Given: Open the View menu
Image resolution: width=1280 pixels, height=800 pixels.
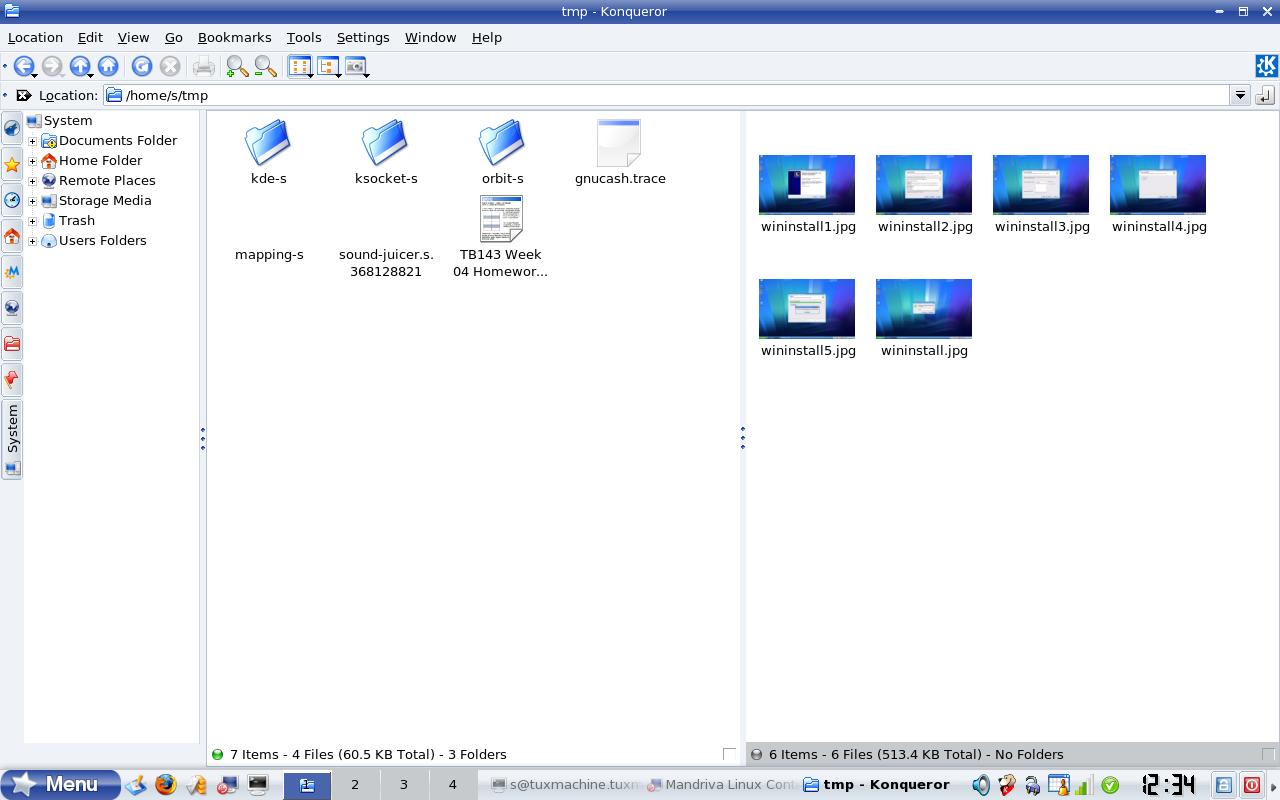Looking at the screenshot, I should click(x=133, y=37).
